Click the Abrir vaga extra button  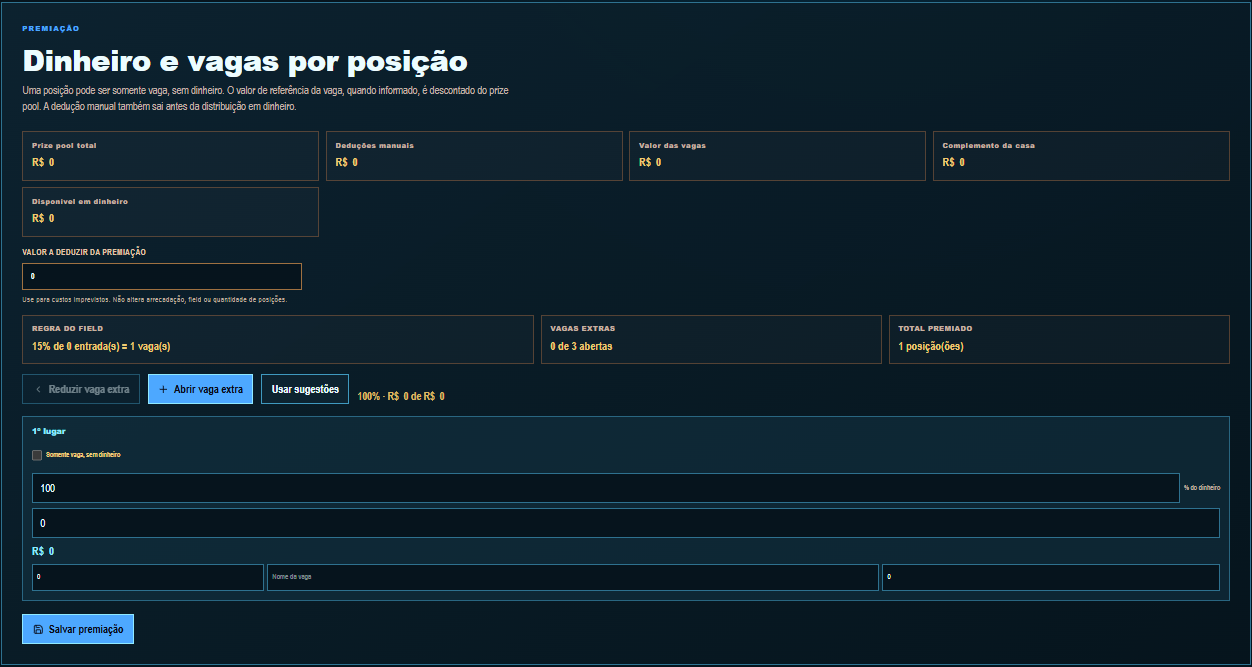point(200,389)
